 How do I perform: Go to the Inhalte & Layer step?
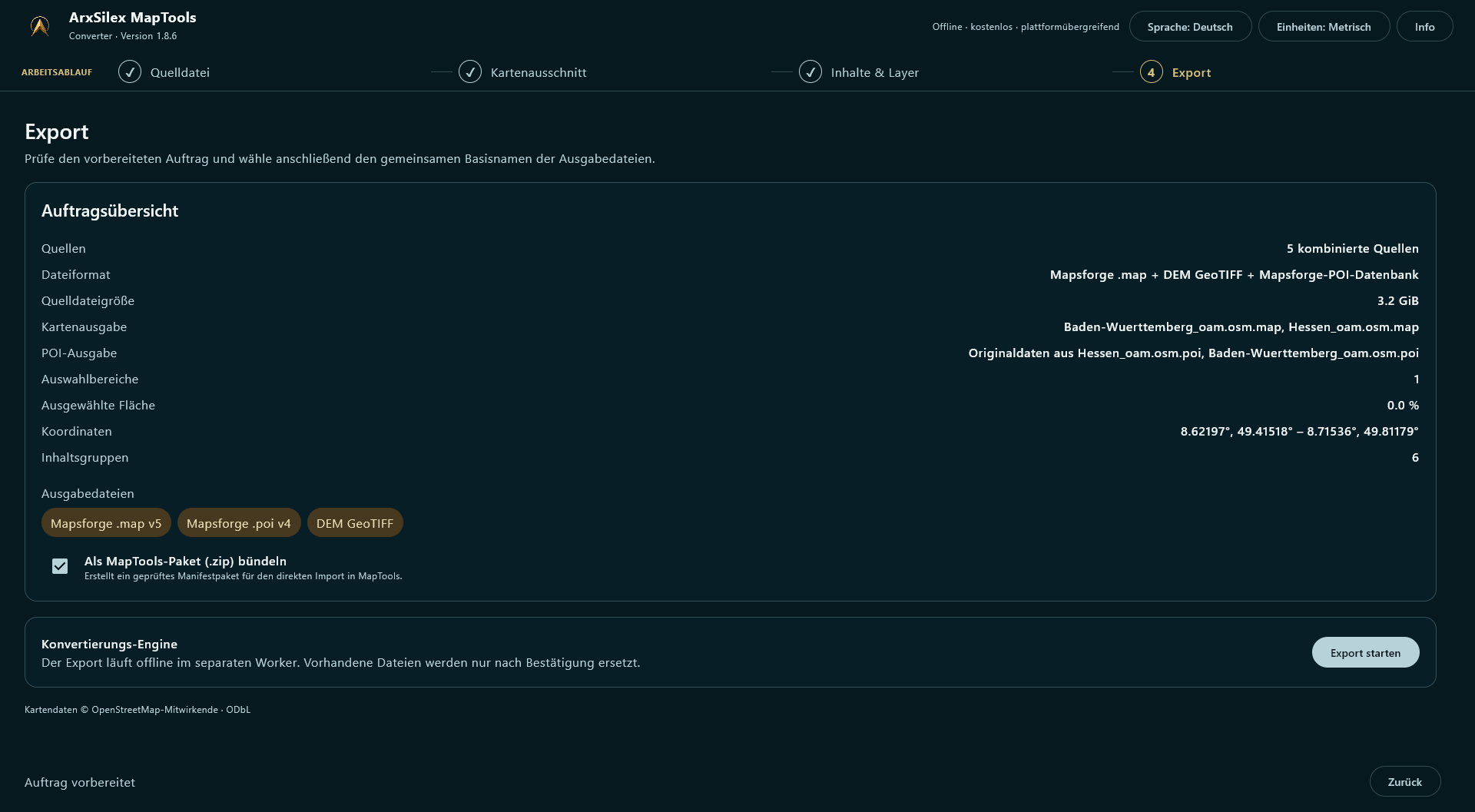[874, 72]
